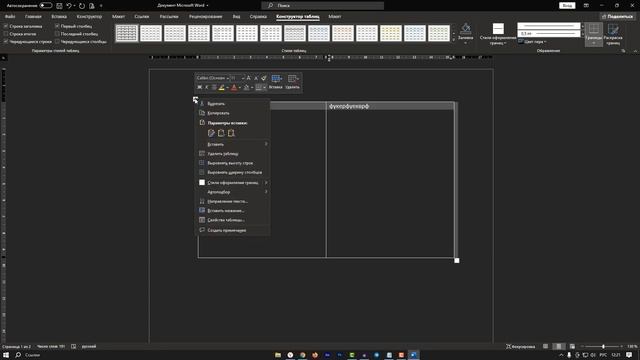Toggle the Строка итогов checkbox
Screen dimensions: 640x360
coord(6,34)
